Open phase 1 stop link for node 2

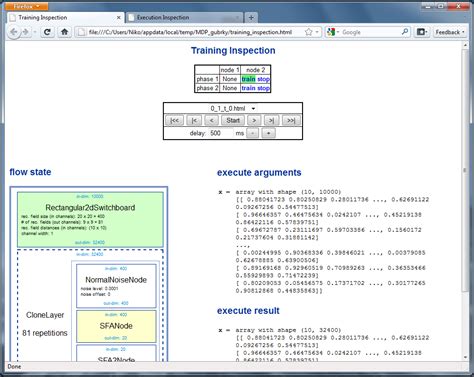tap(263, 79)
